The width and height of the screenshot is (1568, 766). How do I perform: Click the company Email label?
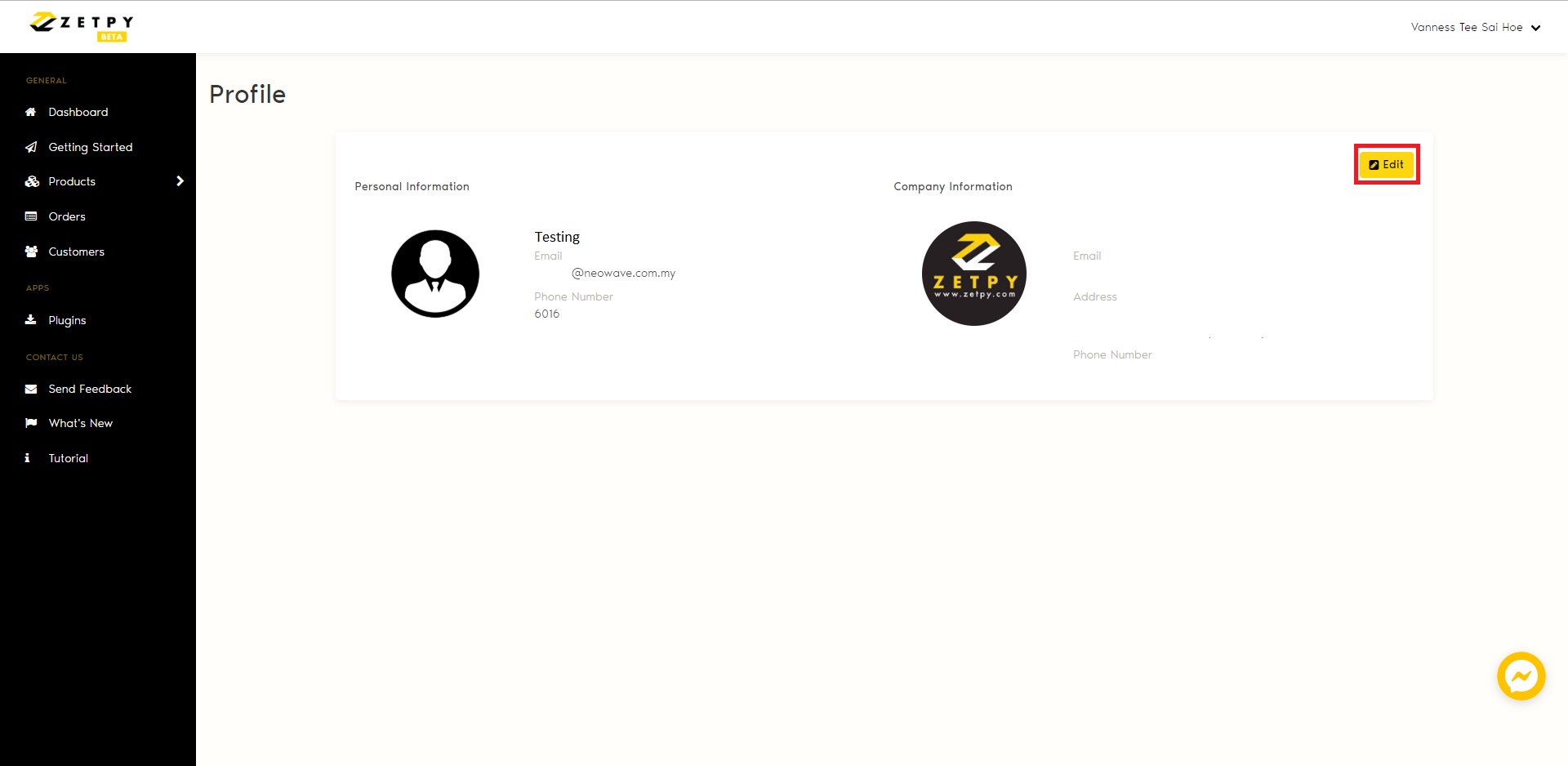[x=1087, y=256]
